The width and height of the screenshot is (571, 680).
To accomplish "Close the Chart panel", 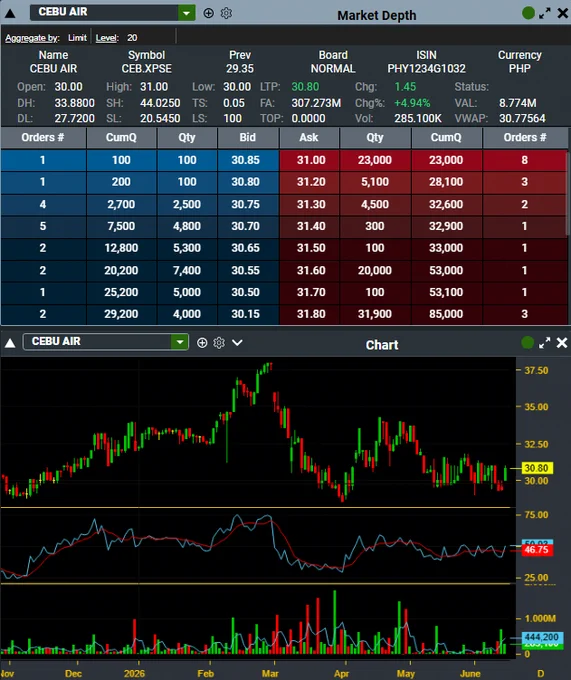I will 562,343.
